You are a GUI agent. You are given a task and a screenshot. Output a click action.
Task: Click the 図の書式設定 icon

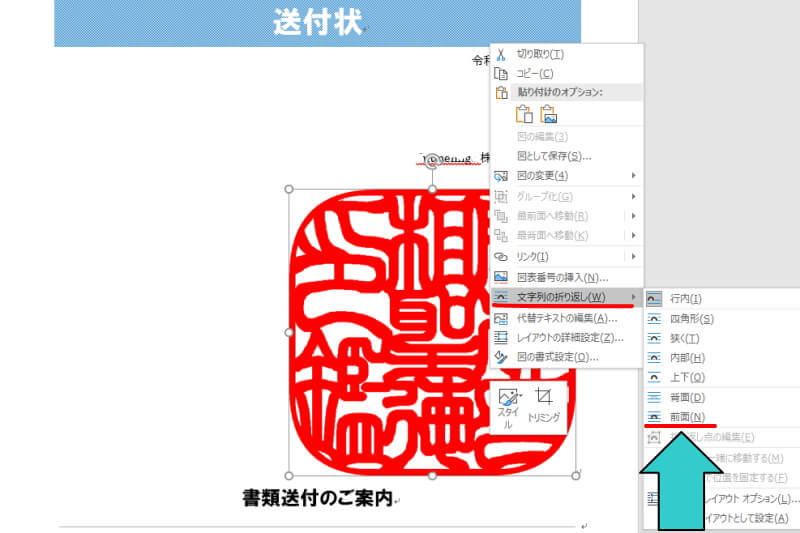pyautogui.click(x=502, y=357)
